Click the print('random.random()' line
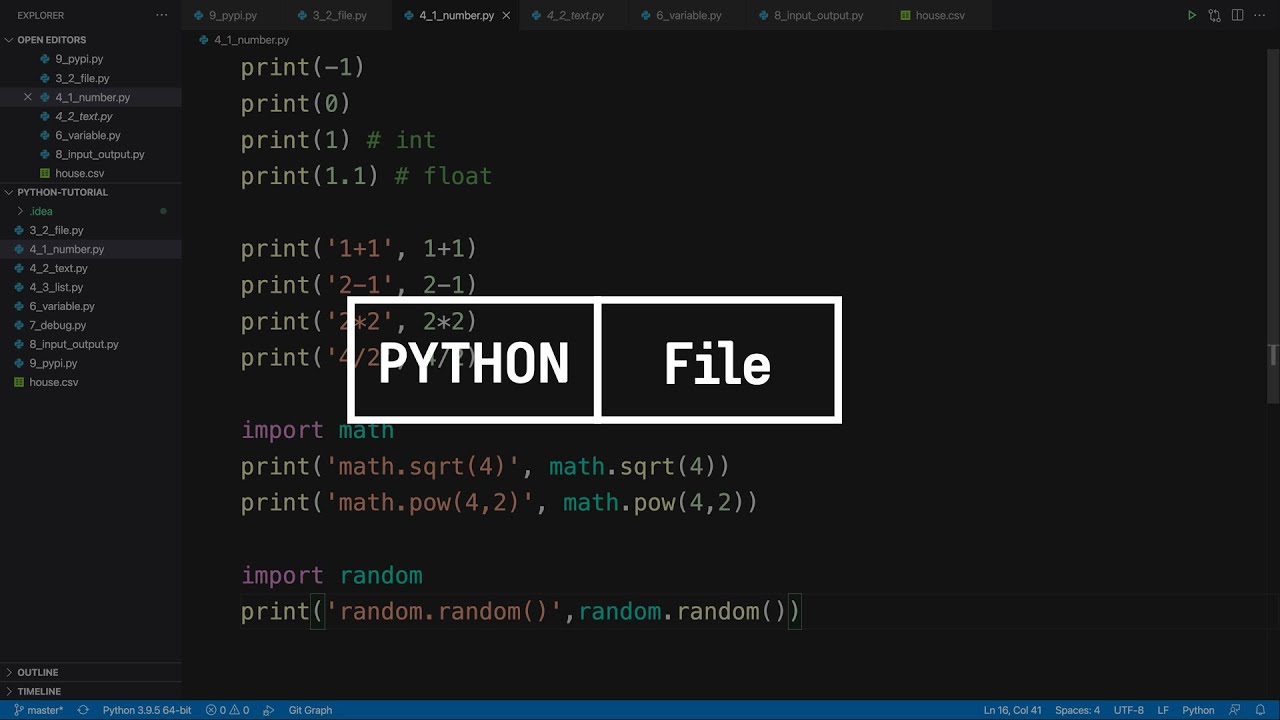This screenshot has width=1280, height=720. pos(521,611)
